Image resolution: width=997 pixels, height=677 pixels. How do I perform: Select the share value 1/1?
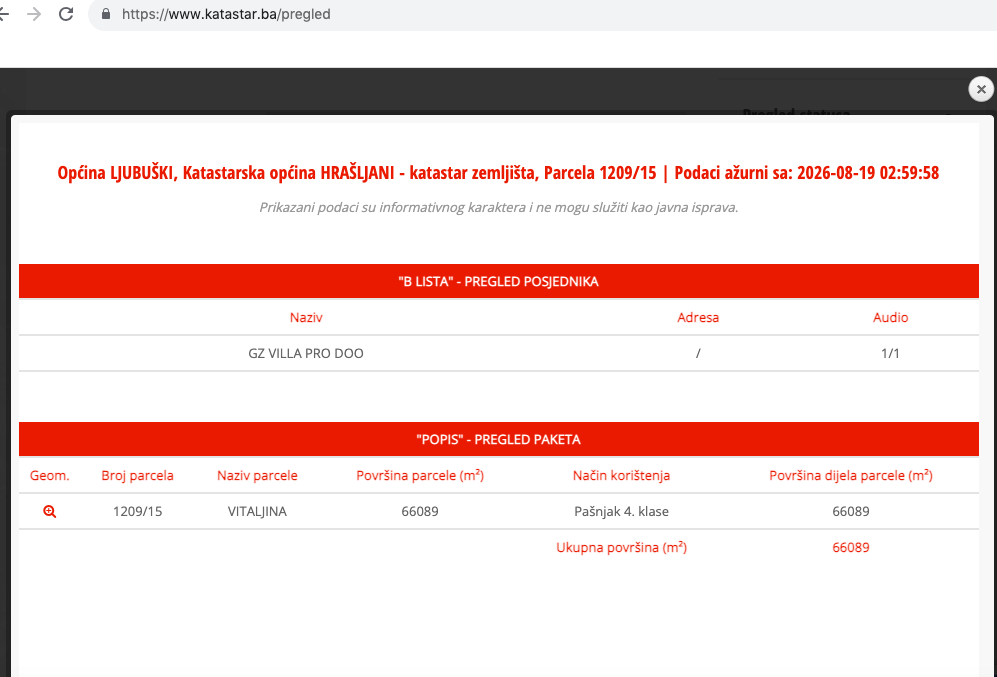coord(890,353)
